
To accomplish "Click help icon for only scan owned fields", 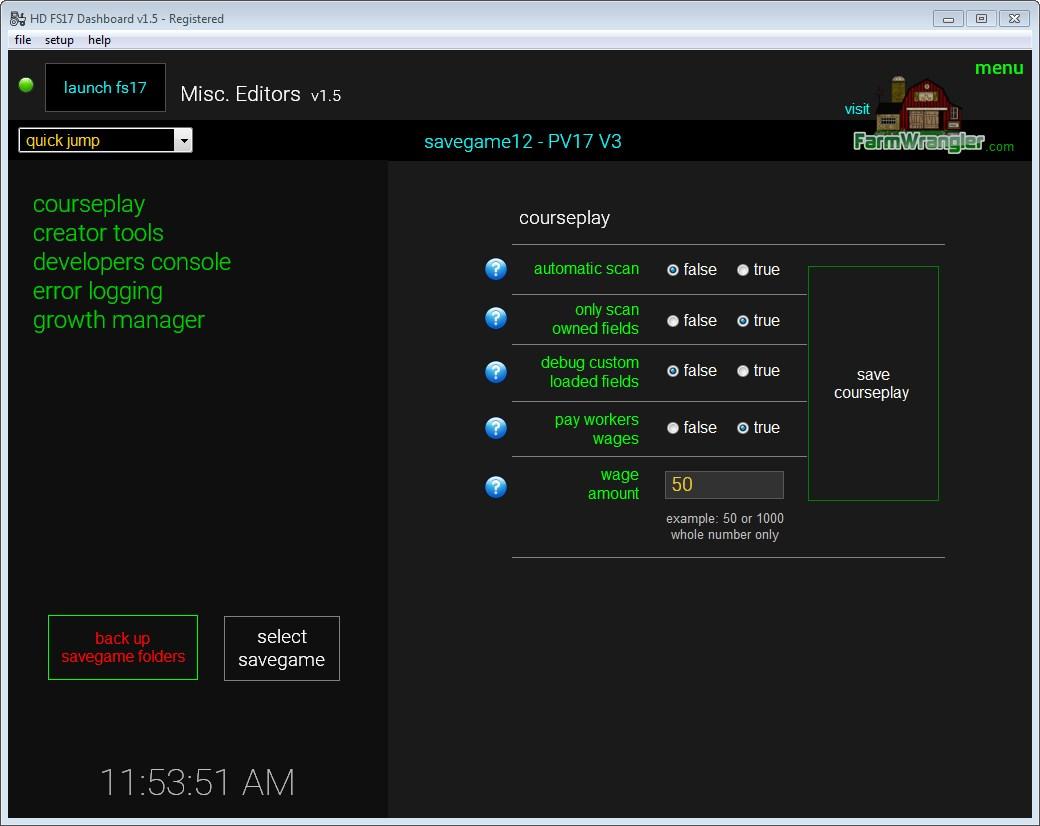I will click(x=496, y=318).
